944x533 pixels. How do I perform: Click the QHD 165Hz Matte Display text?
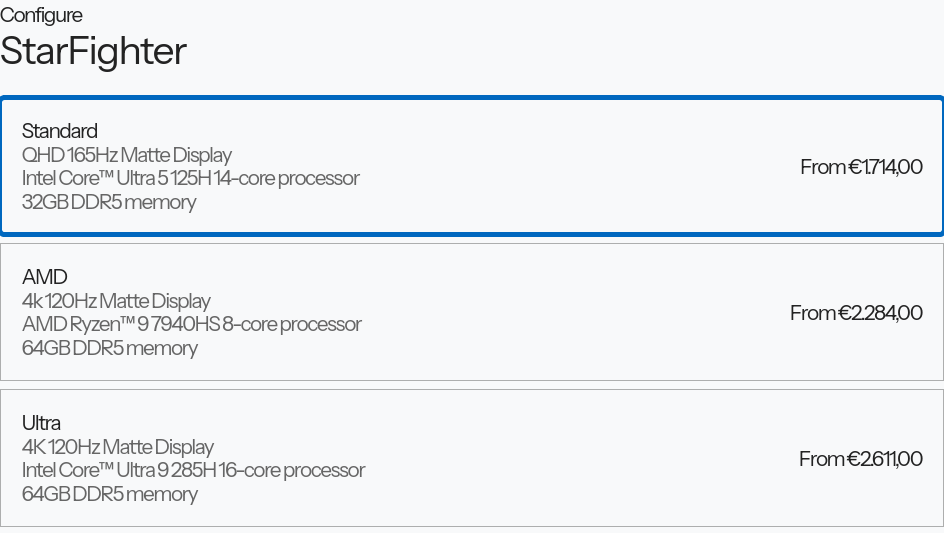pyautogui.click(x=127, y=155)
